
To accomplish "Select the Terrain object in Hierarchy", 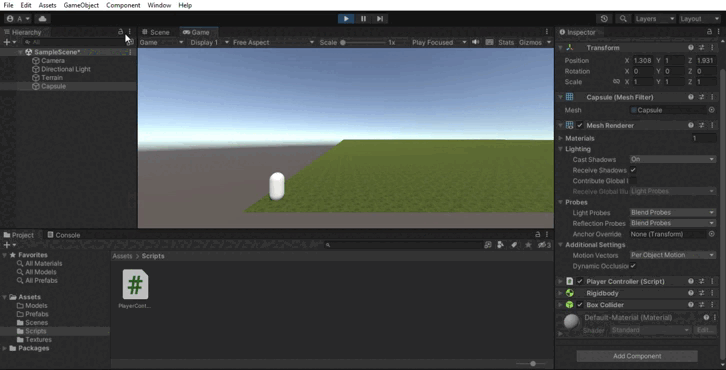I will [x=52, y=77].
